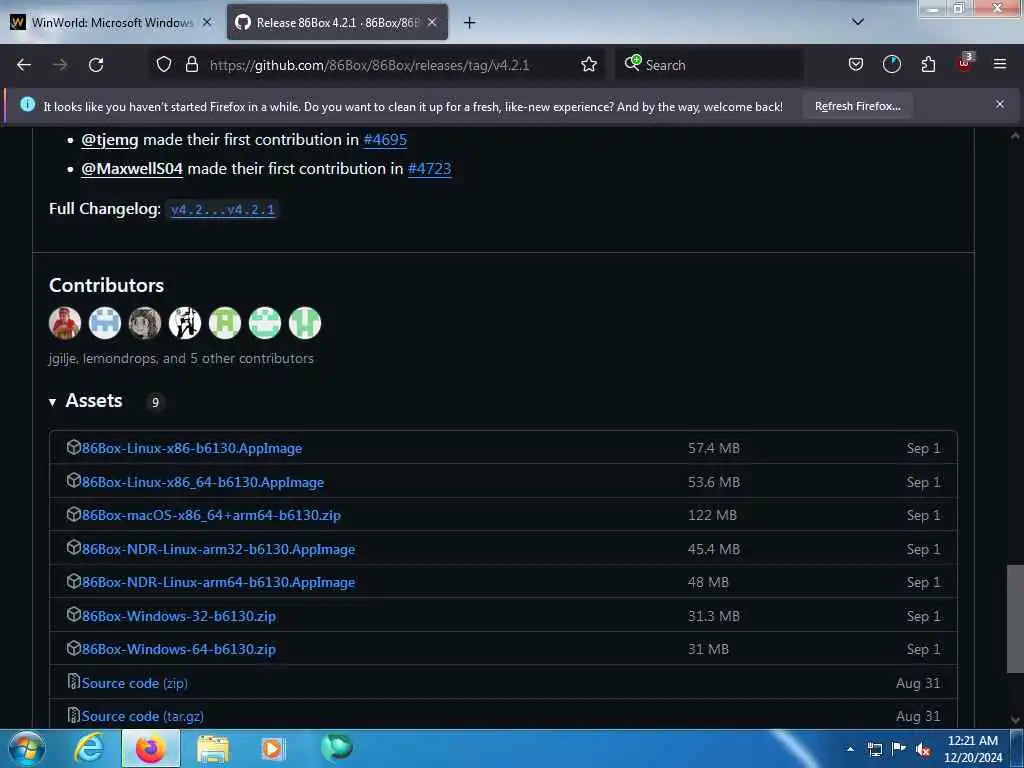This screenshot has height=768, width=1024.
Task: Download 86Box-NDR-Linux-arm32-b6130.AppImage
Action: [x=218, y=549]
